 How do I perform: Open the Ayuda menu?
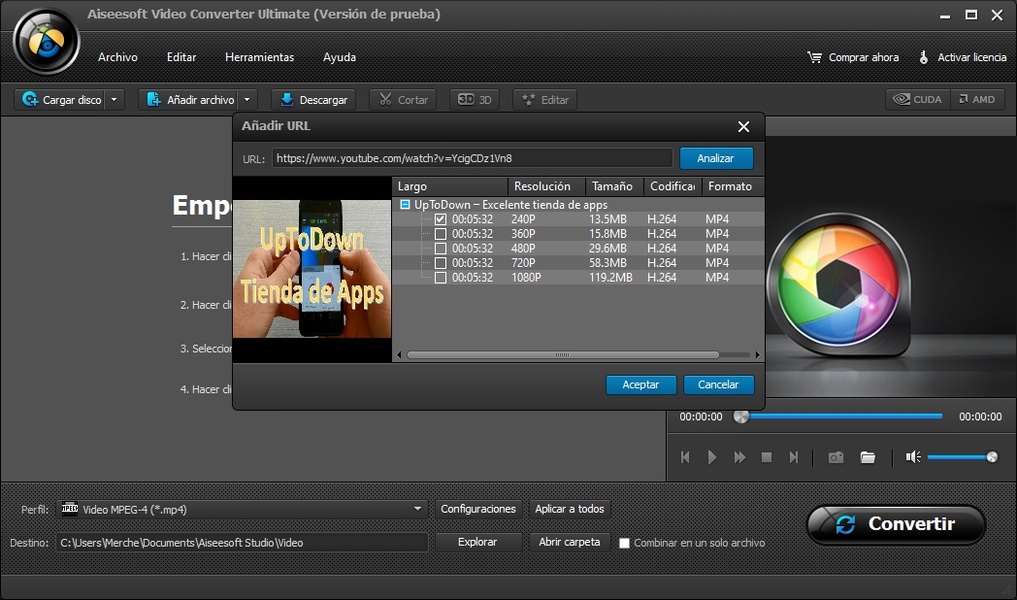pyautogui.click(x=339, y=57)
